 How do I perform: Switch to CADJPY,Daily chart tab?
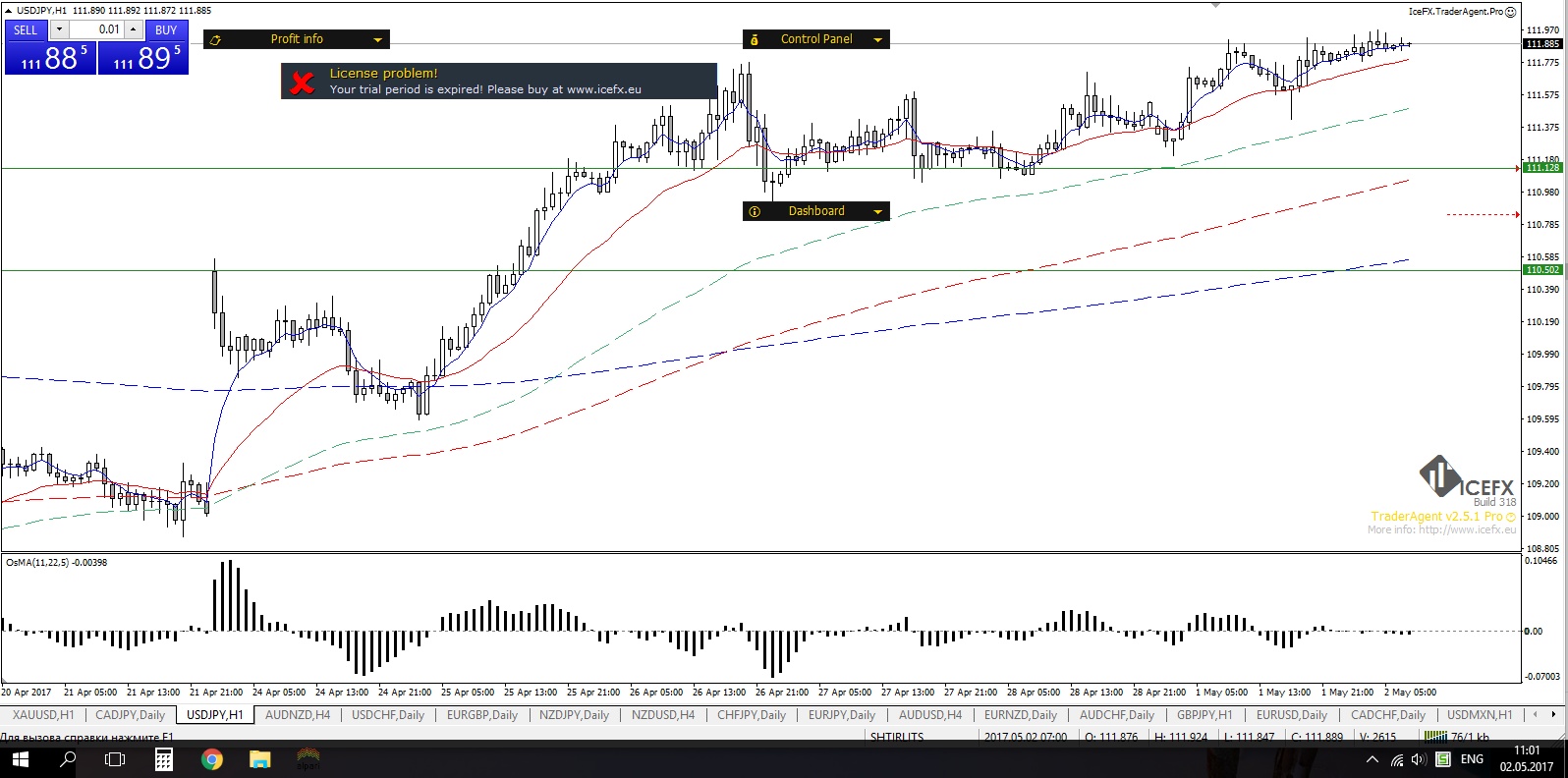(131, 715)
